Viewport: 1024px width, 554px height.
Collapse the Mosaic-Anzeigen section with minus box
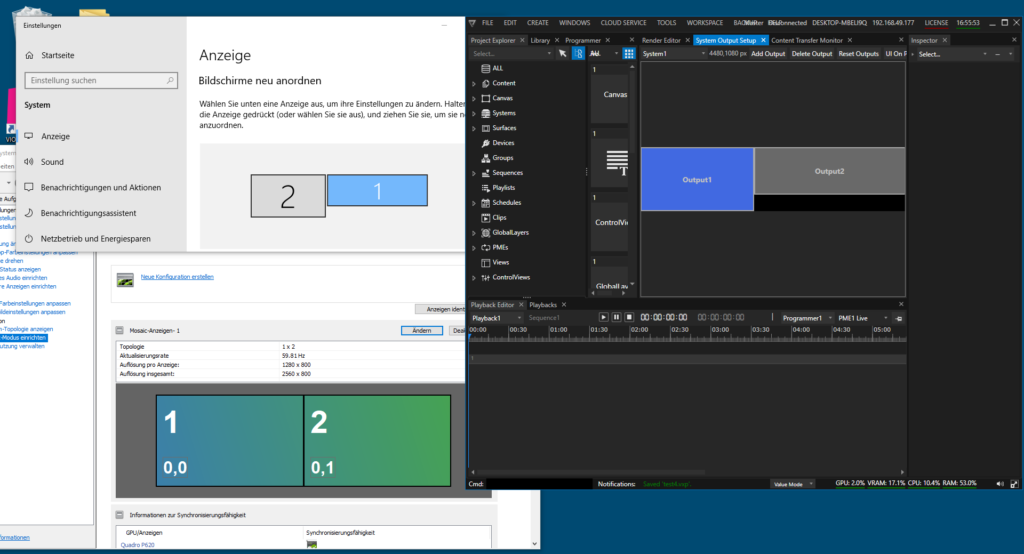120,330
